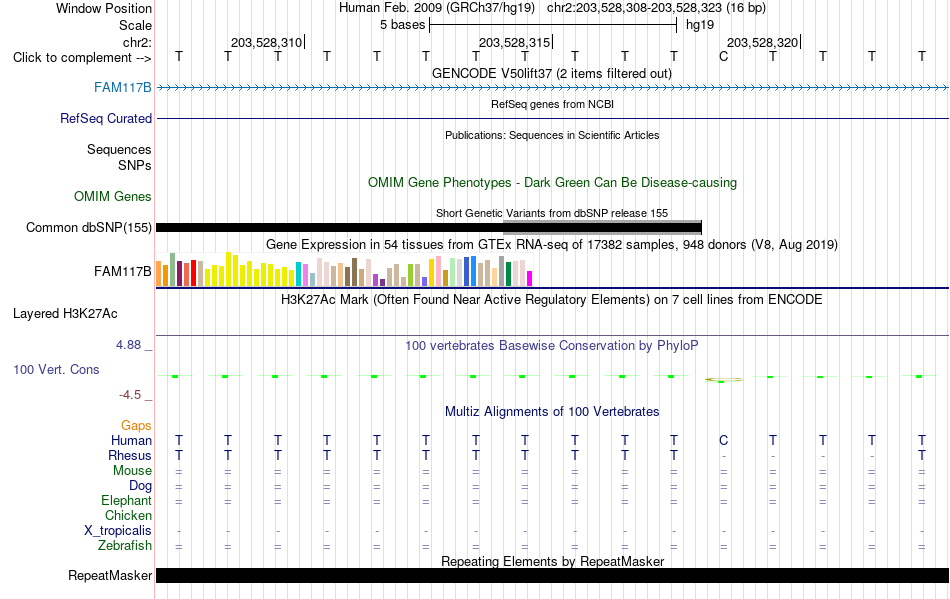
Task: Click the H3K27Ac Mark track title
Action: click(552, 300)
